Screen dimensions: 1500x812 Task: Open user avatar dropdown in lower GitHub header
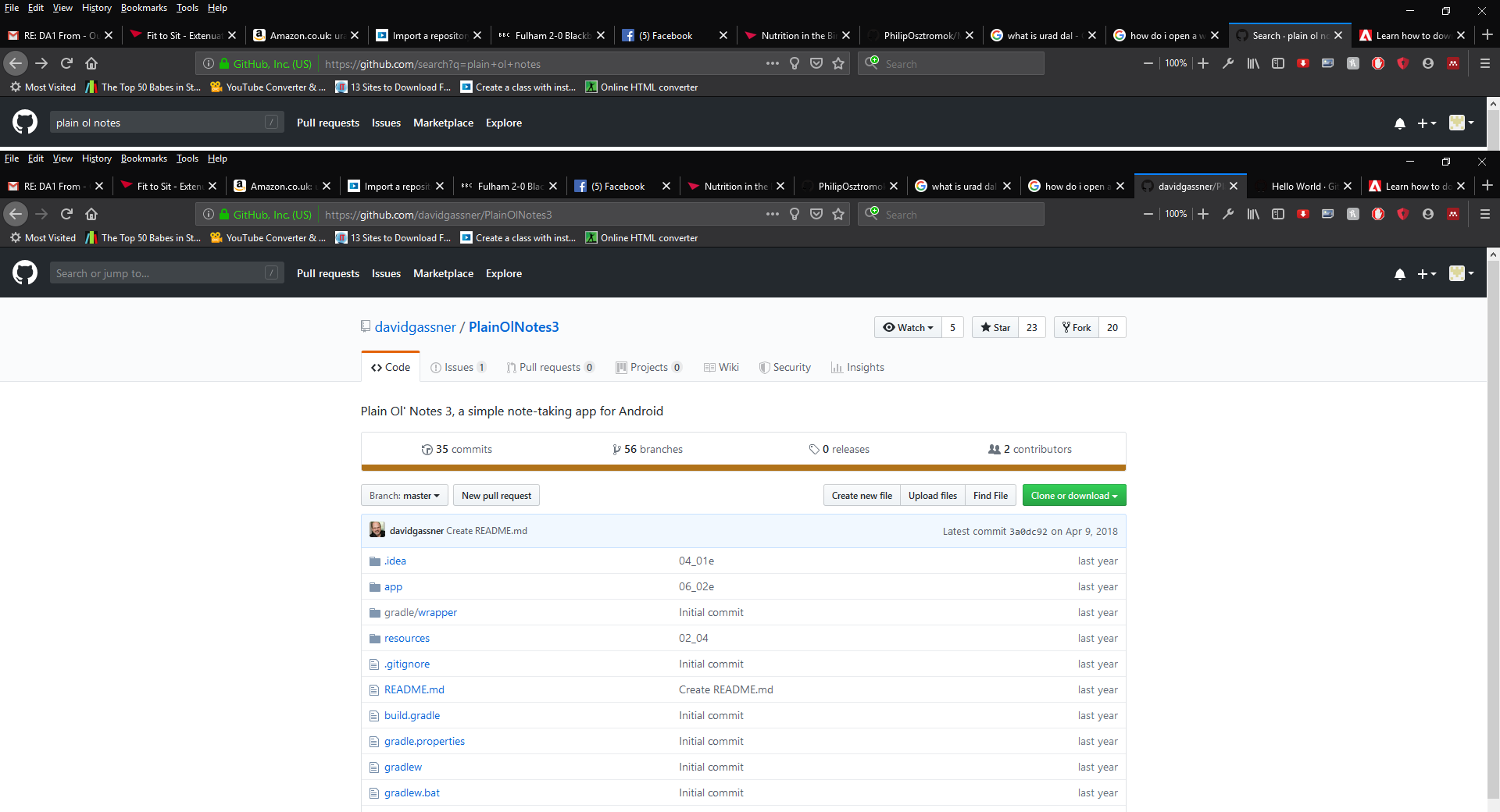click(1462, 273)
